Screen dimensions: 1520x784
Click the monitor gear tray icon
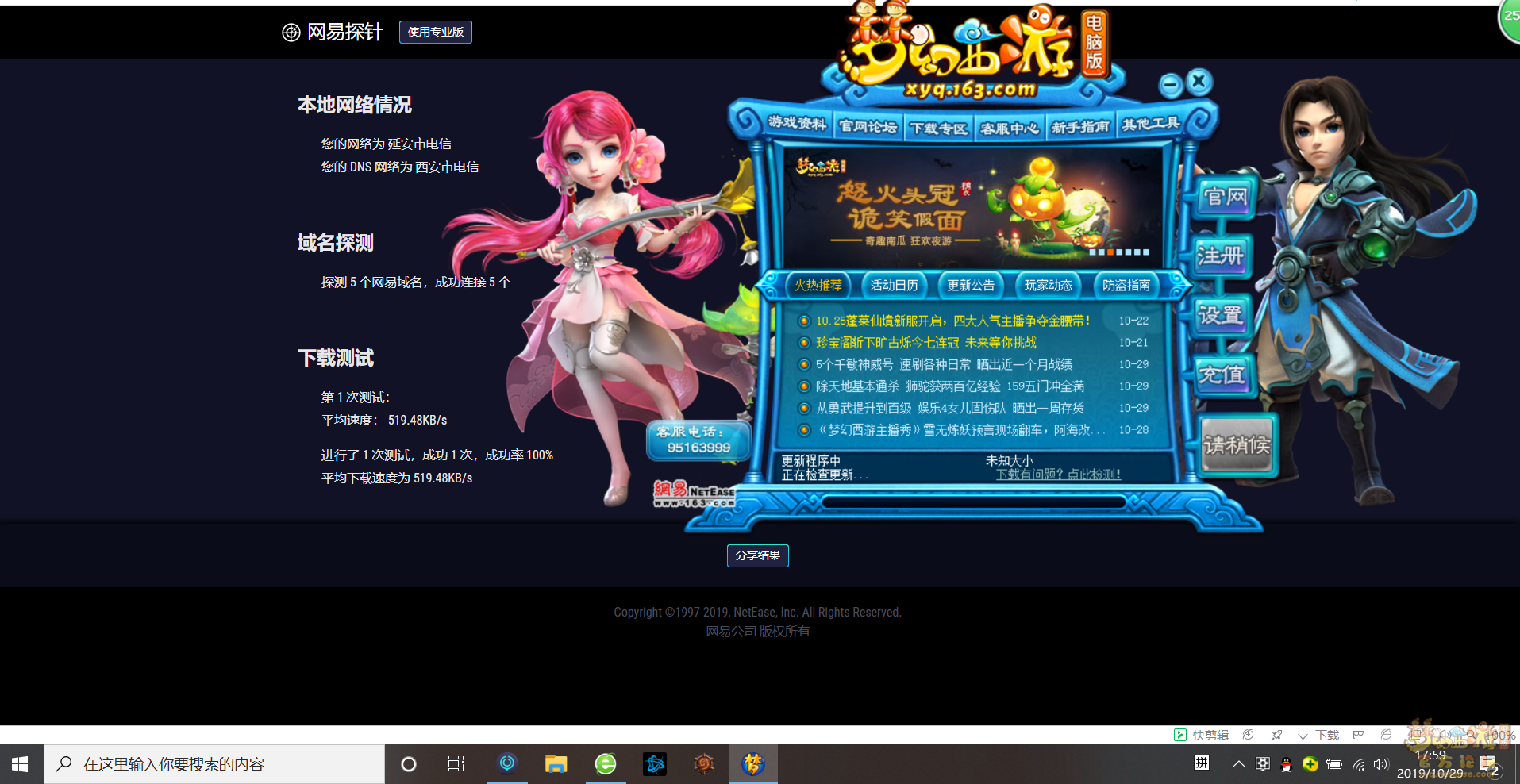(1263, 764)
